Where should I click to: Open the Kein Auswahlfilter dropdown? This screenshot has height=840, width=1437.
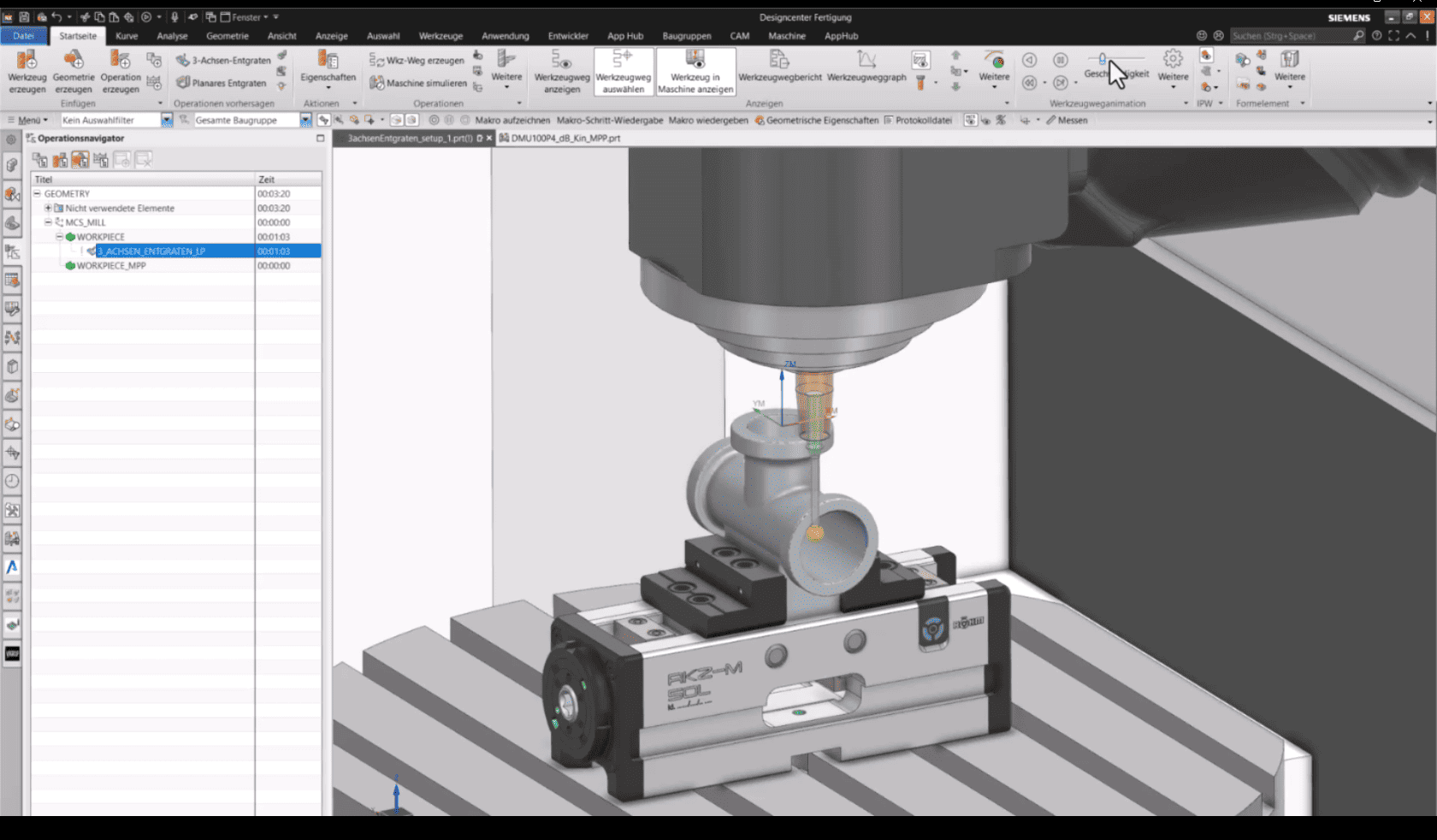(x=167, y=121)
